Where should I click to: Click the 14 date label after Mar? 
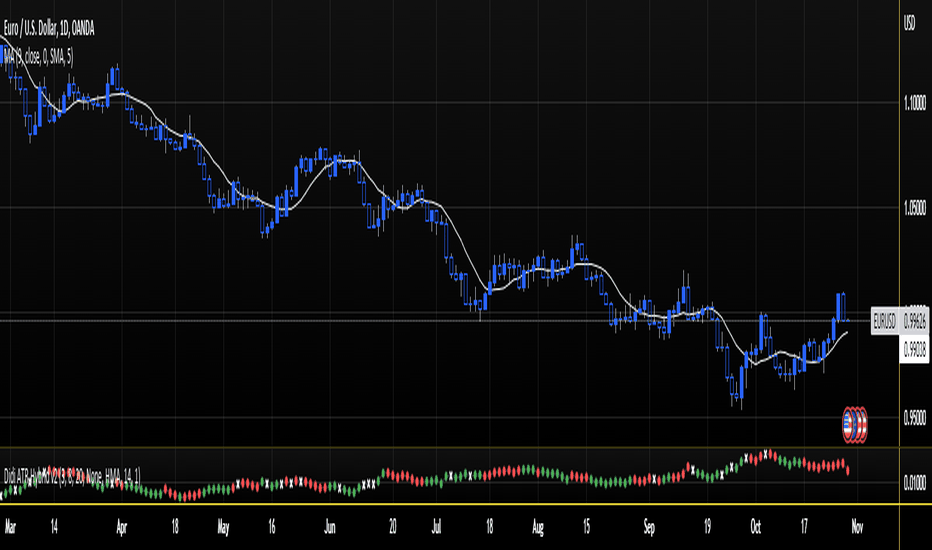pos(54,527)
